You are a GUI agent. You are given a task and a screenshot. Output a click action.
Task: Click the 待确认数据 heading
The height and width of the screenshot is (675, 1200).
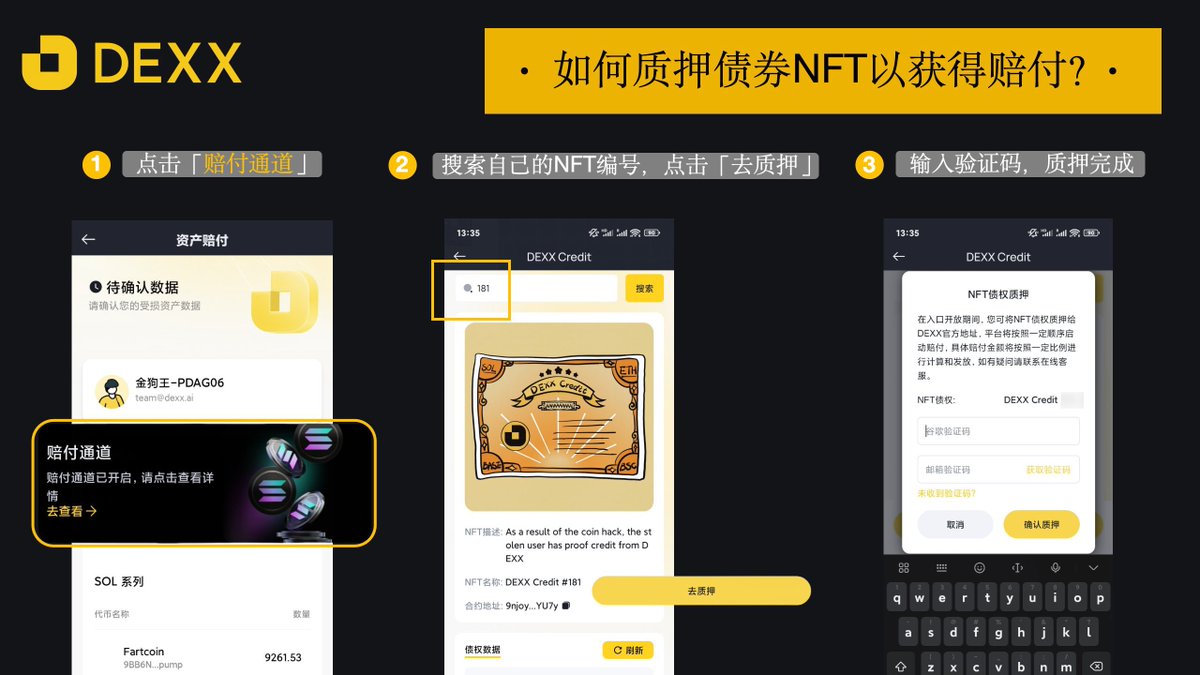(x=143, y=287)
